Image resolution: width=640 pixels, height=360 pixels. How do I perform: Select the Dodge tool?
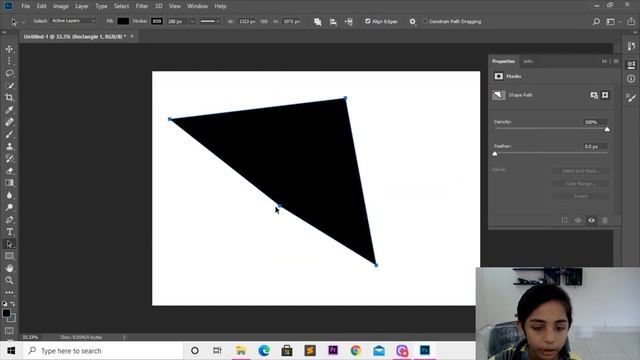9,207
